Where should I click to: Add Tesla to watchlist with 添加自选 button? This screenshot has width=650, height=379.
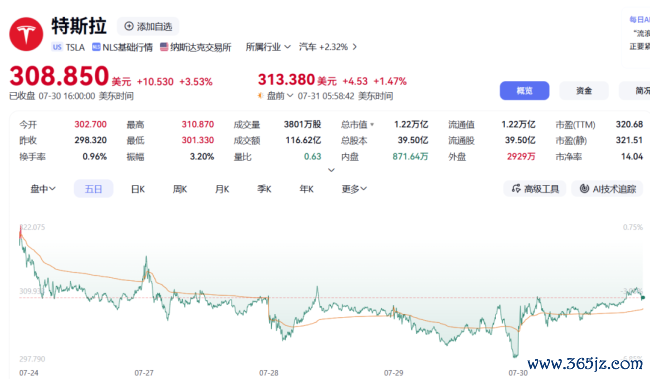point(148,27)
